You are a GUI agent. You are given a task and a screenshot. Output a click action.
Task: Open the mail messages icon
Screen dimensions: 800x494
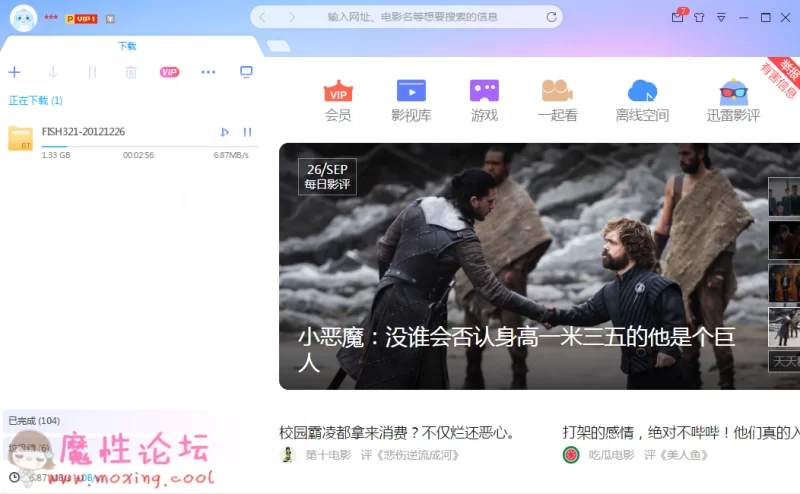click(678, 17)
